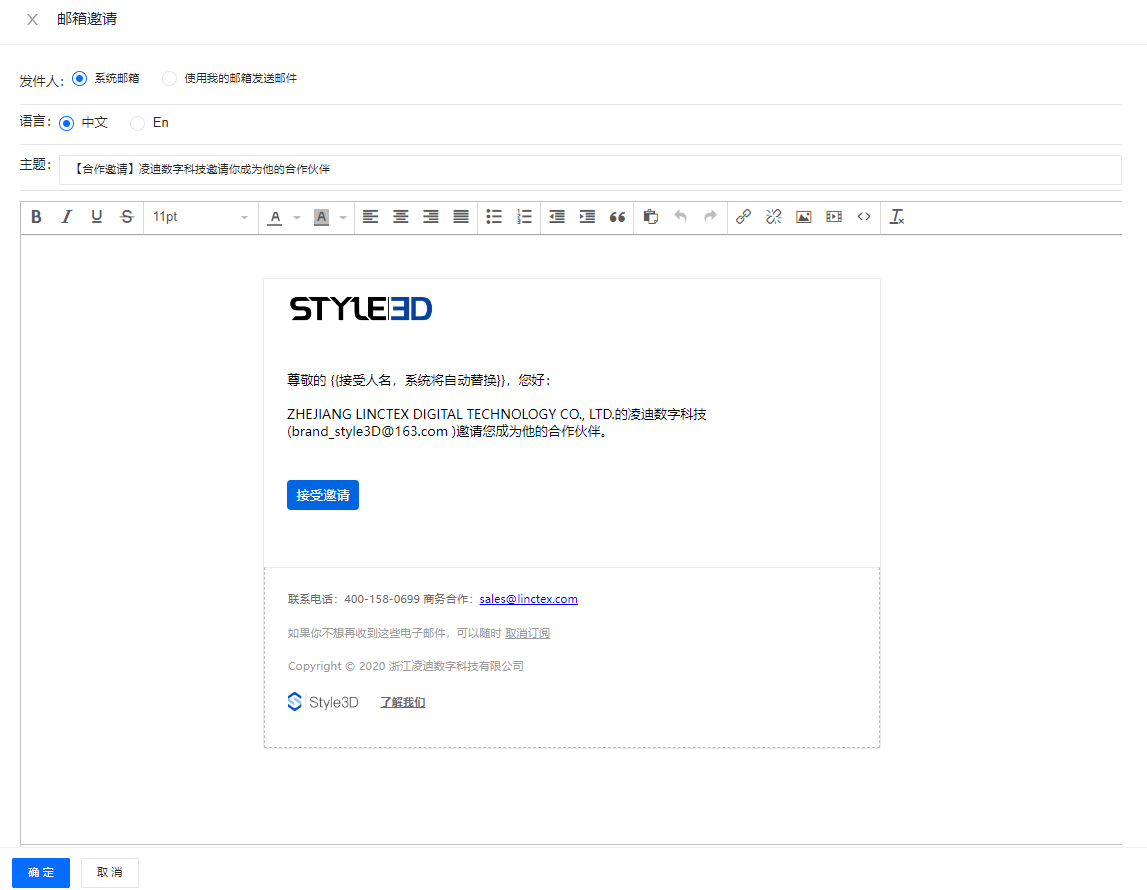Remove hyperlink with unlink icon

coord(773,216)
